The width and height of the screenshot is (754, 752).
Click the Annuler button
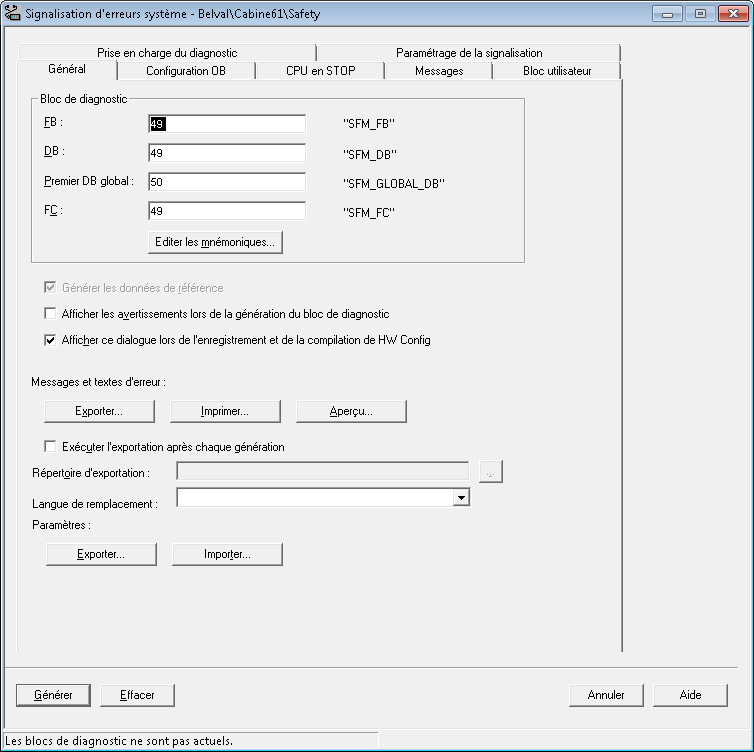[606, 695]
